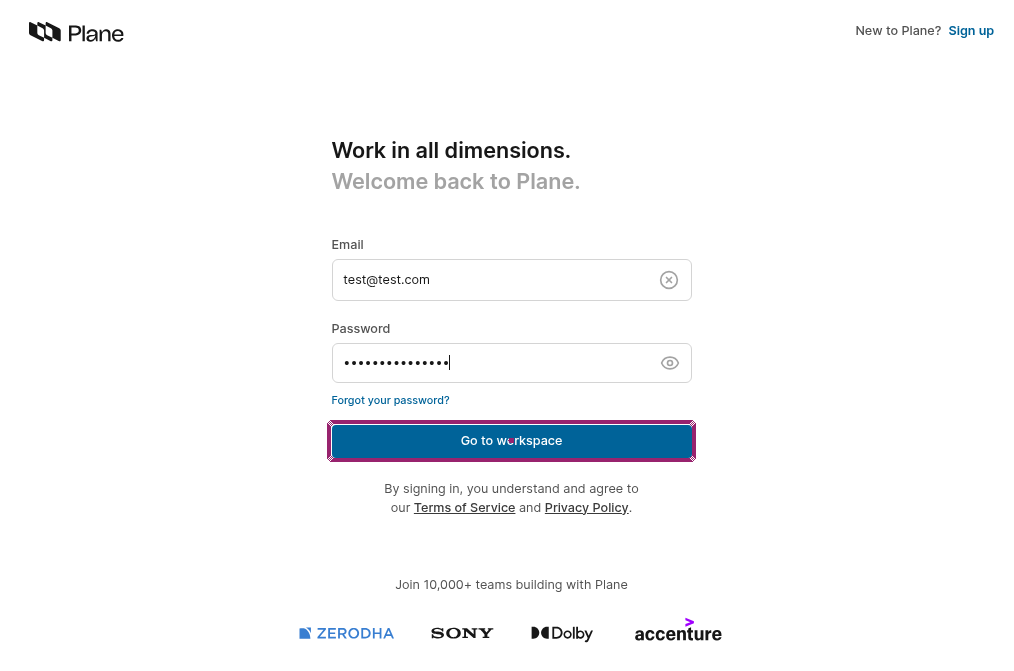Click the "Join 10,000+ teams" caption
This screenshot has width=1014, height=671.
(x=511, y=585)
